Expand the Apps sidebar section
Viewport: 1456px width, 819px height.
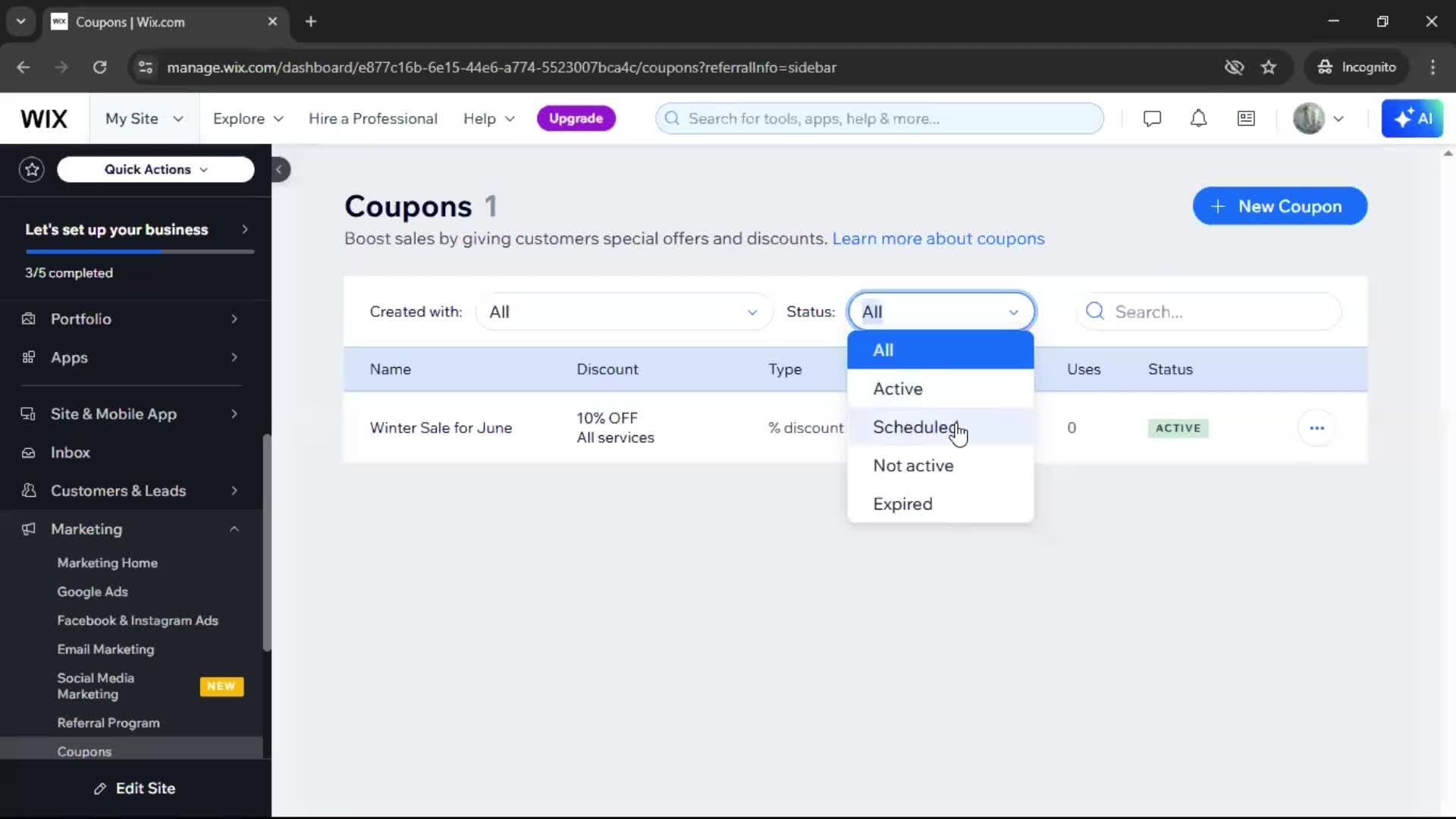234,357
